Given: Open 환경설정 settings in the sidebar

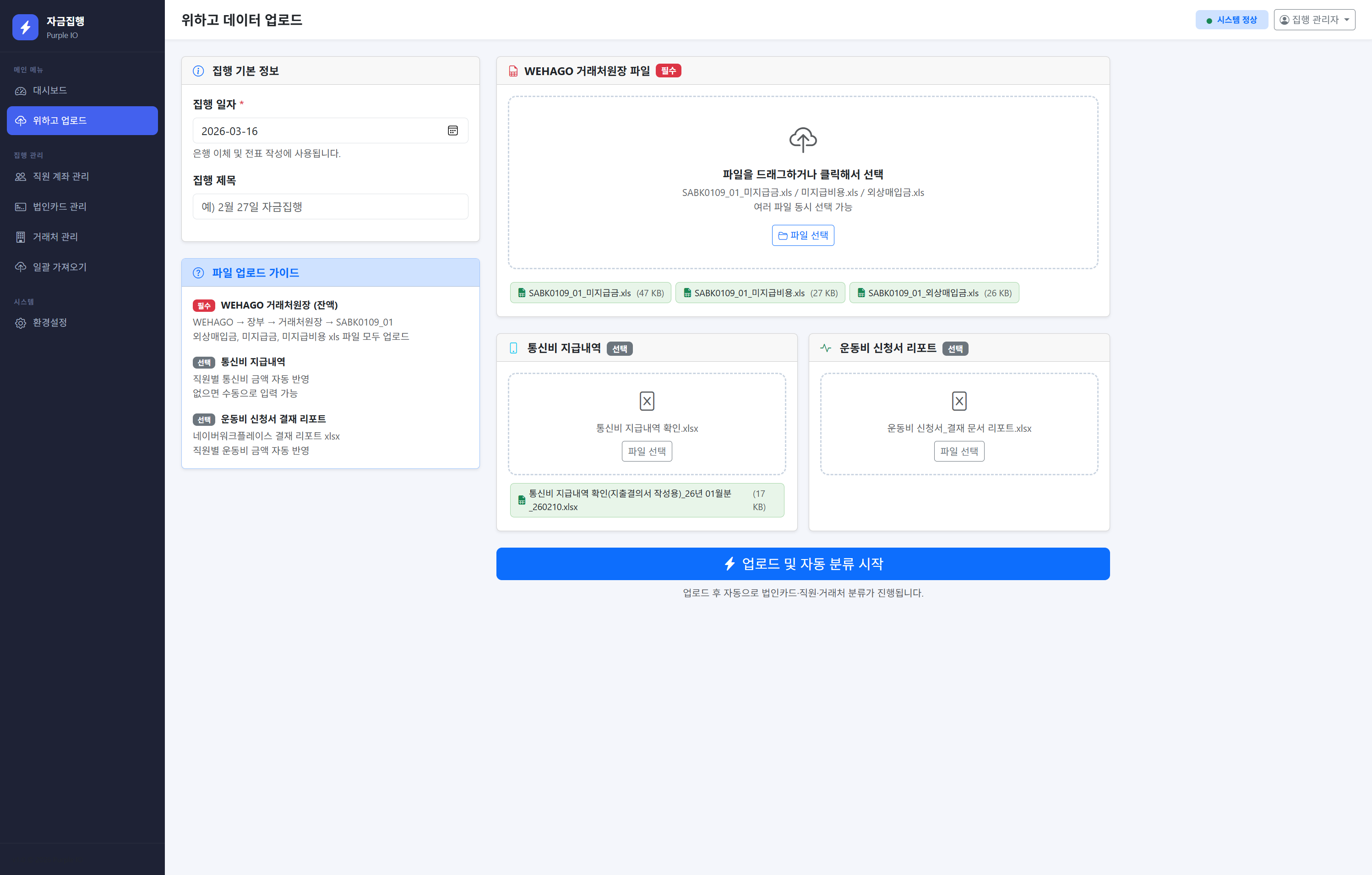Looking at the screenshot, I should 50,323.
